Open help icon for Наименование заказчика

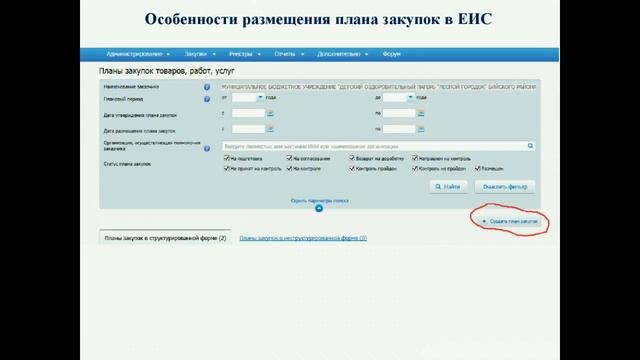(x=207, y=87)
